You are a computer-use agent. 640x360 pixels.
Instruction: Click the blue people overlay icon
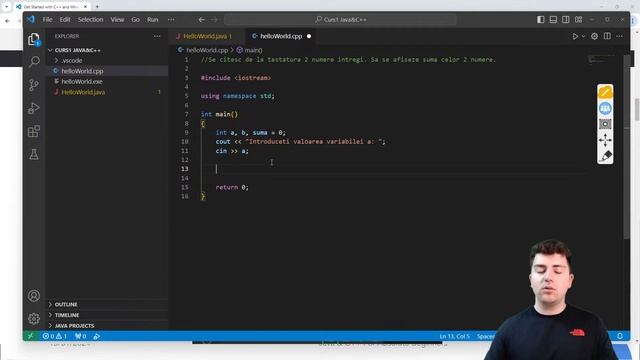605,108
